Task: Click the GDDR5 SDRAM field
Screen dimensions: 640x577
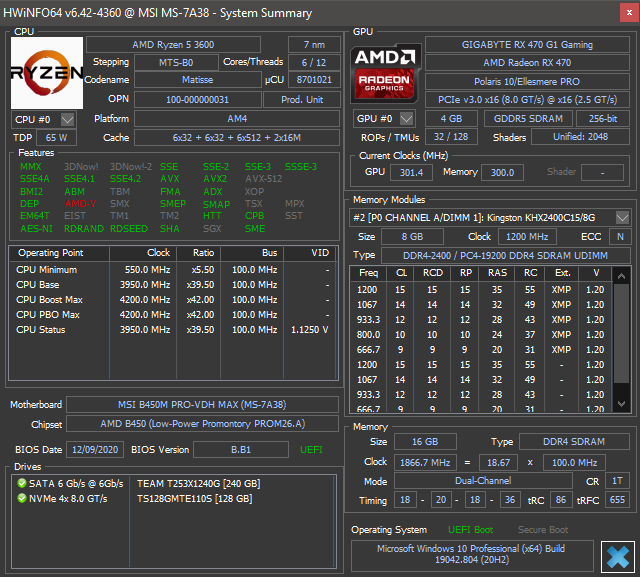Action: pyautogui.click(x=528, y=119)
